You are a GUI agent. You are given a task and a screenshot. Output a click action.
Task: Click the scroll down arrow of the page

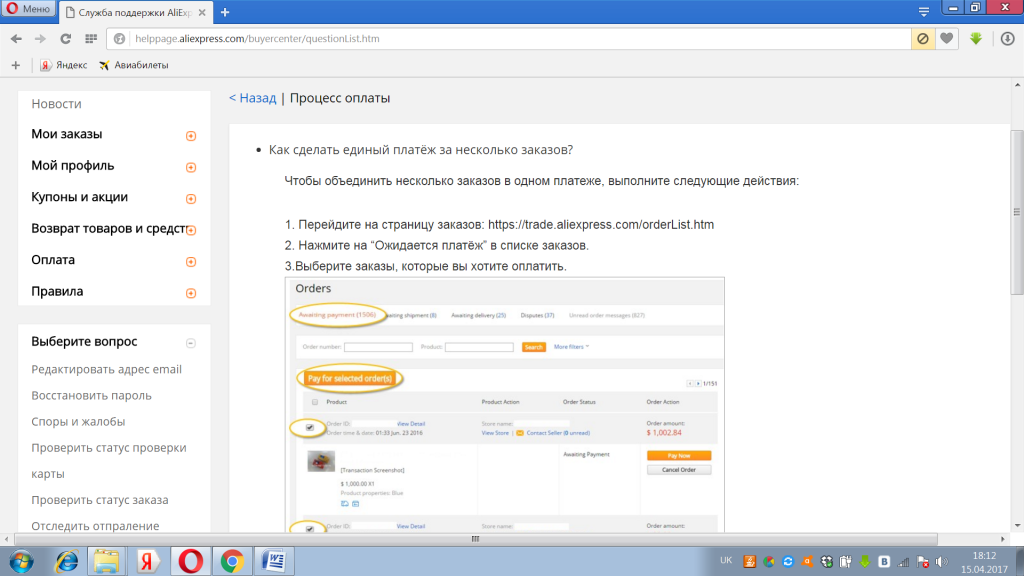pos(1017,526)
